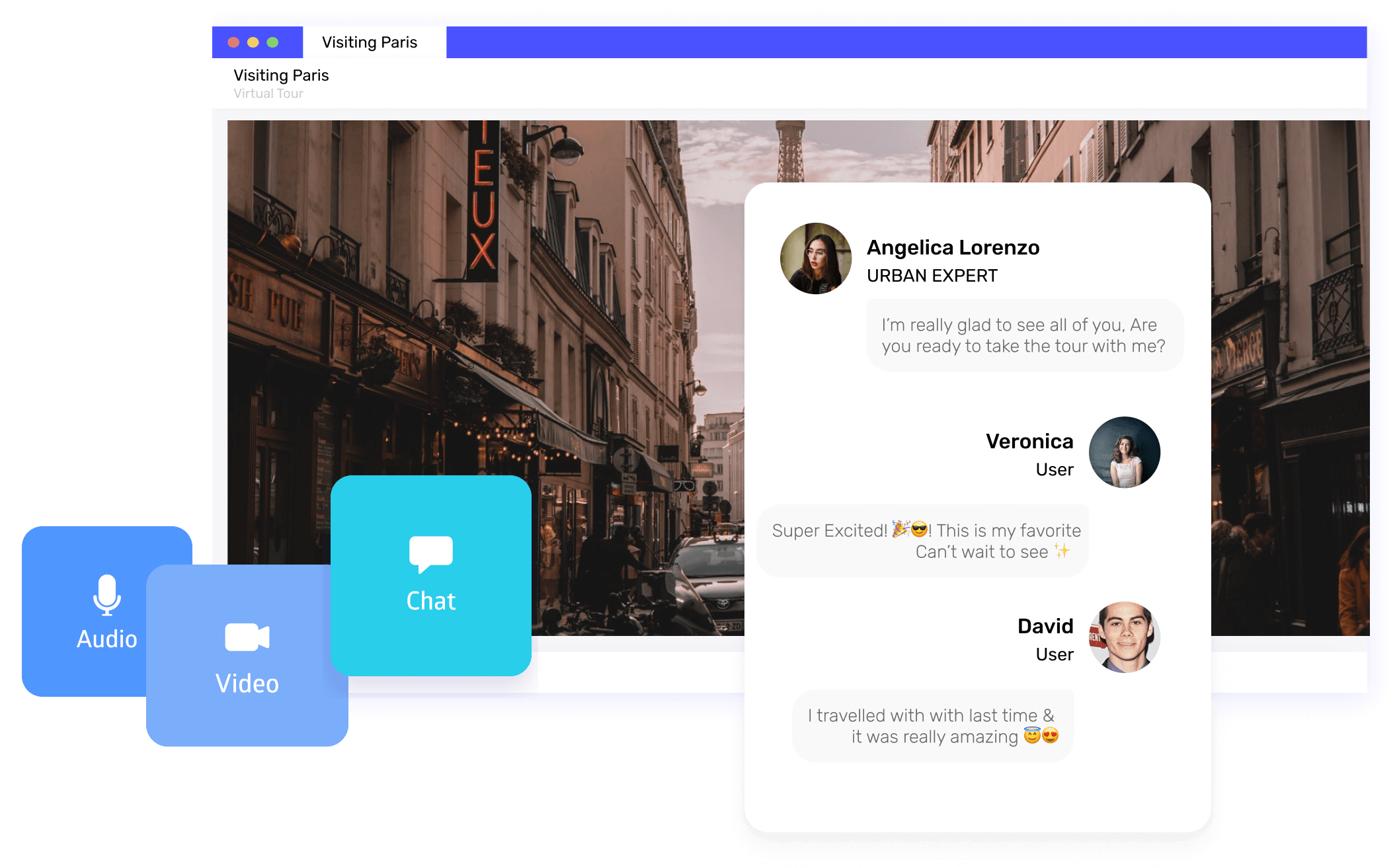Click the speech bubble Chat icon

tap(430, 554)
